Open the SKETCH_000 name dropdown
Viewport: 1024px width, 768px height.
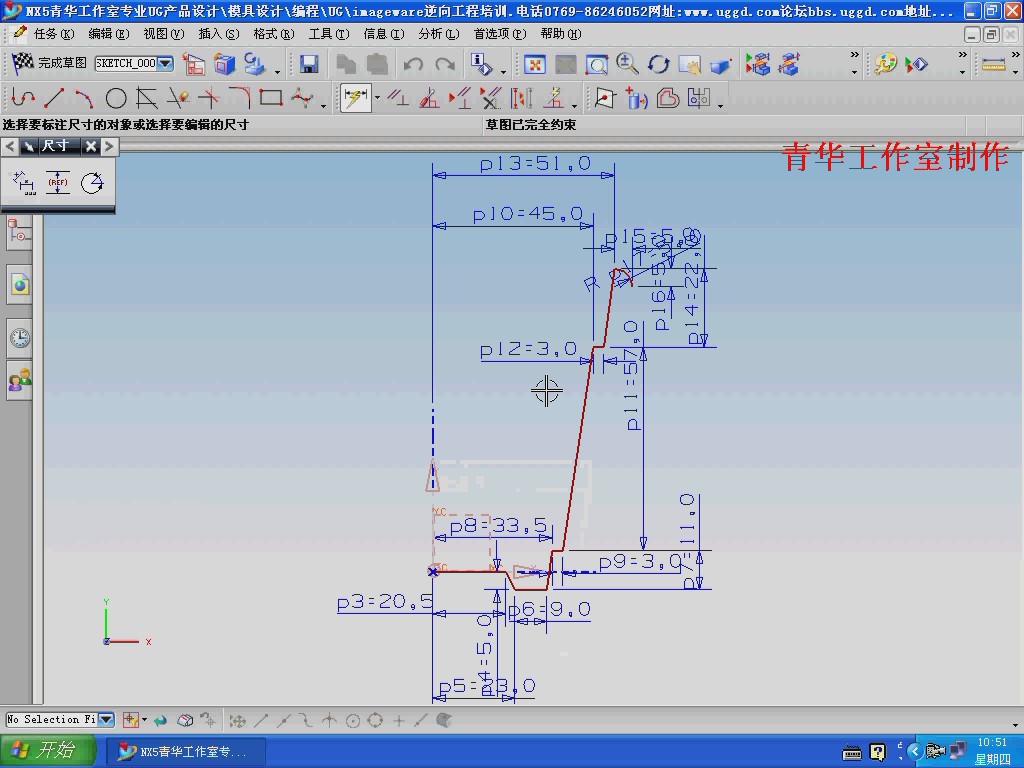click(165, 63)
